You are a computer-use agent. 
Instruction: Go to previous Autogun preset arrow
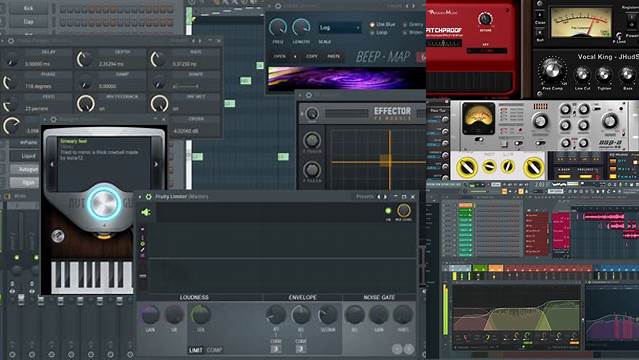click(52, 164)
